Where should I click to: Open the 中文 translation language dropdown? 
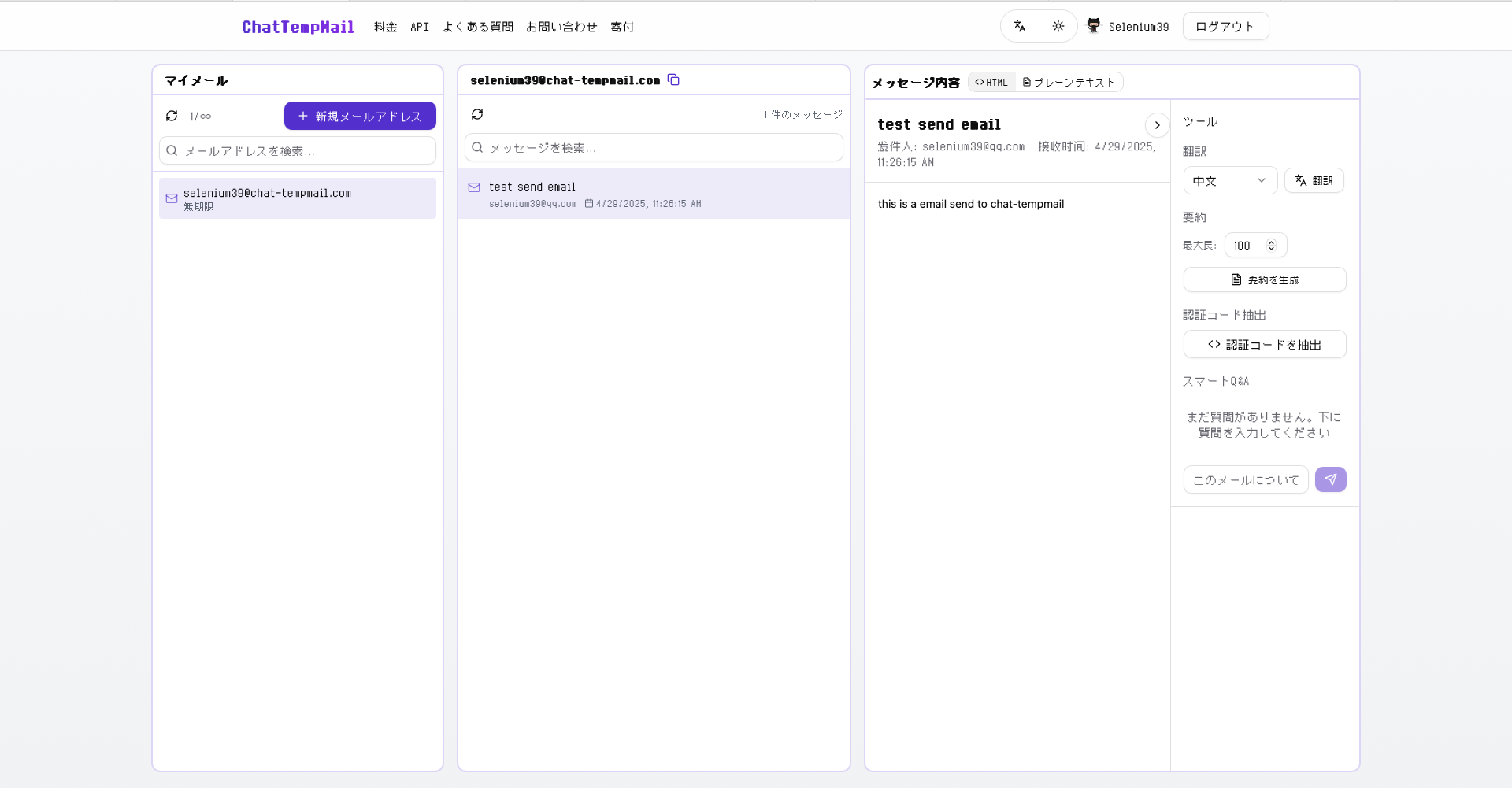(x=1230, y=180)
